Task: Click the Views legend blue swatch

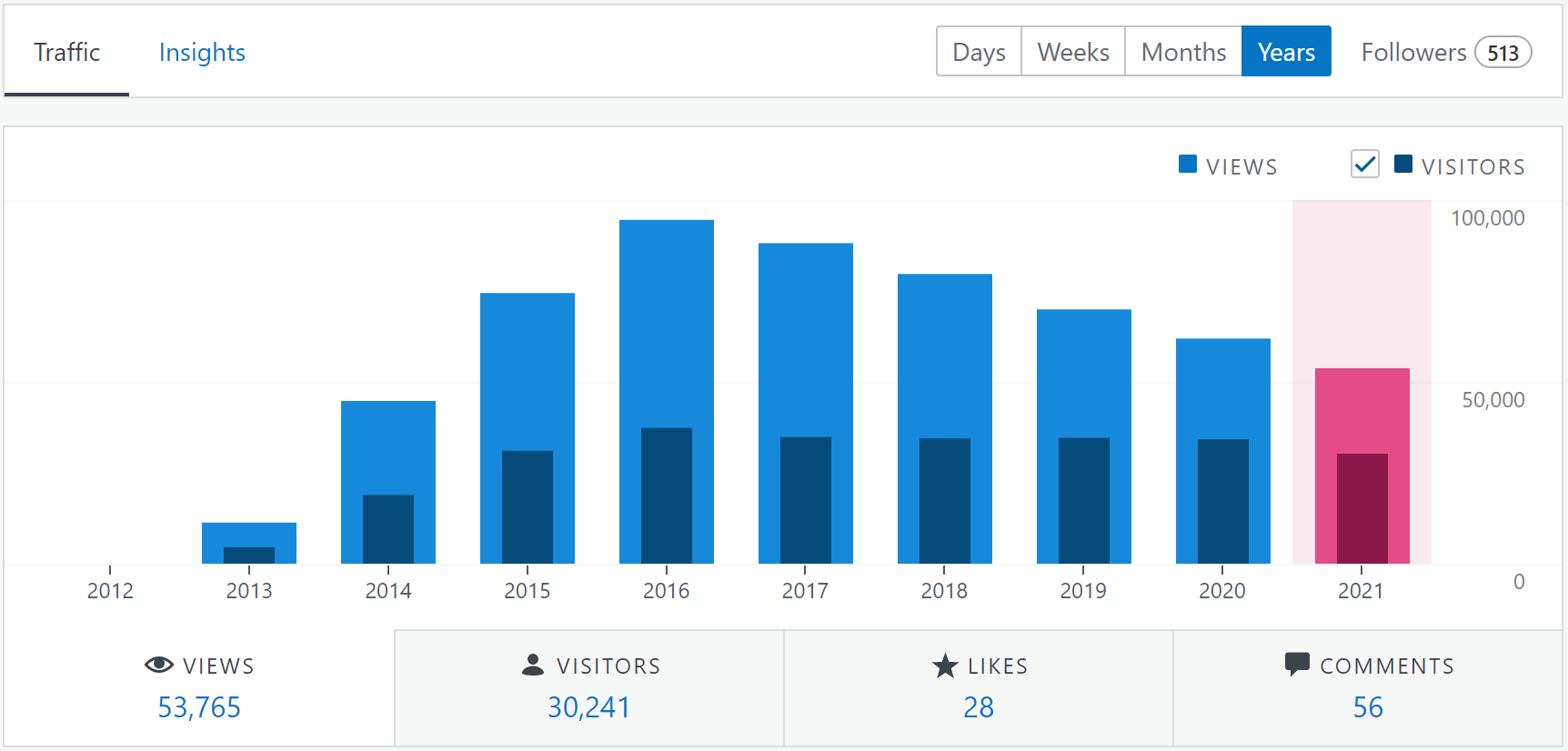Action: (x=1187, y=165)
